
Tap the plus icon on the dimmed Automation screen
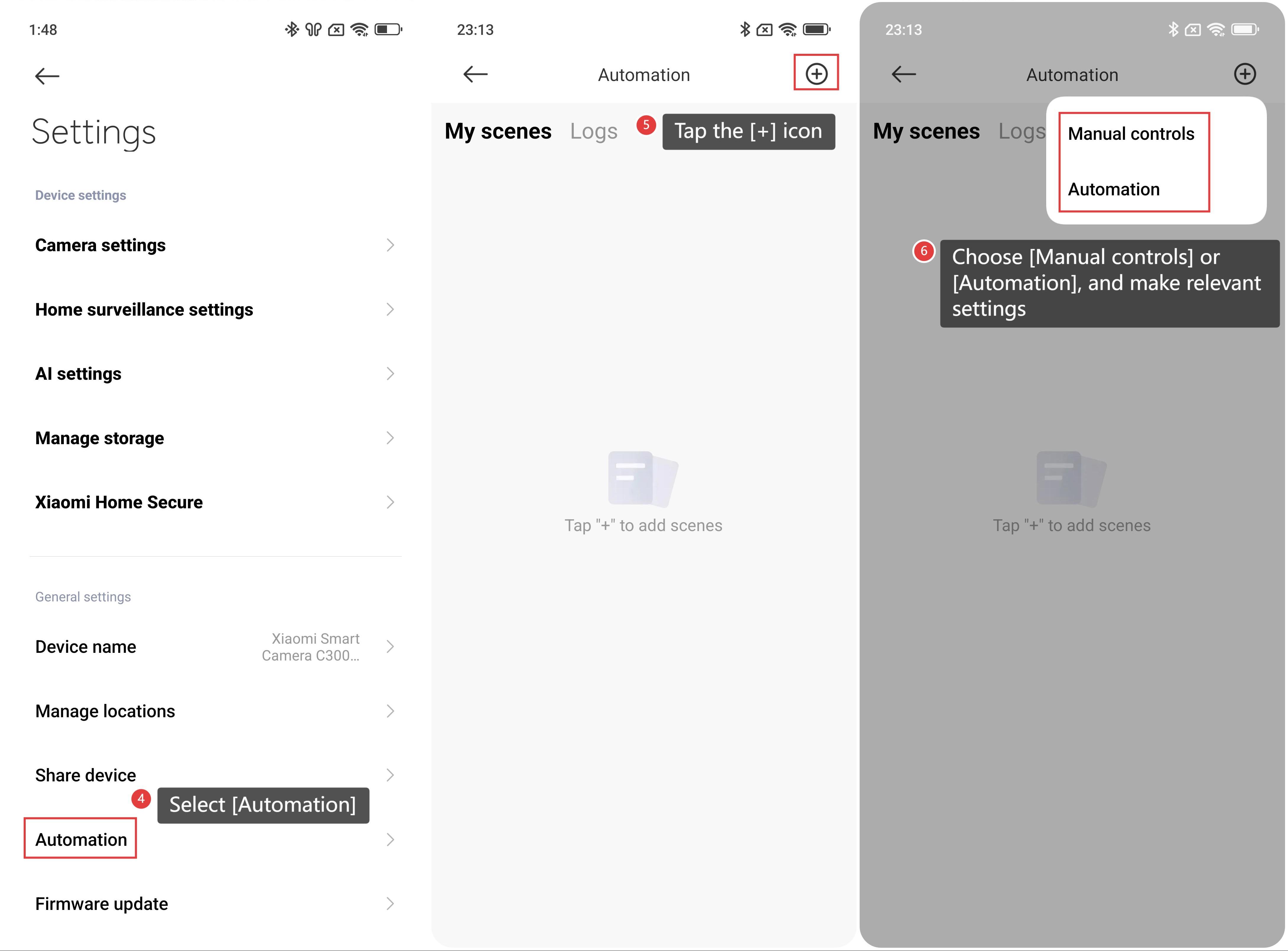(x=1244, y=74)
